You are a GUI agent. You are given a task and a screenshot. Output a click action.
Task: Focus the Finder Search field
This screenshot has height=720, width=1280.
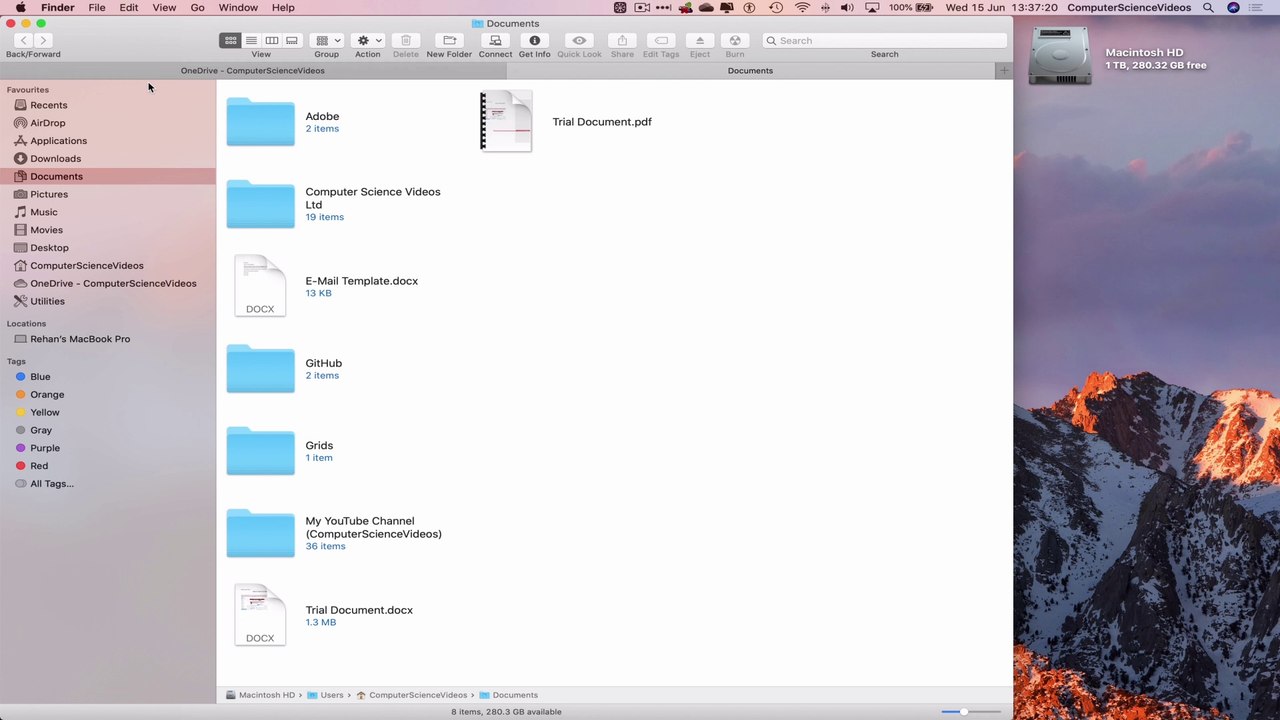(884, 40)
